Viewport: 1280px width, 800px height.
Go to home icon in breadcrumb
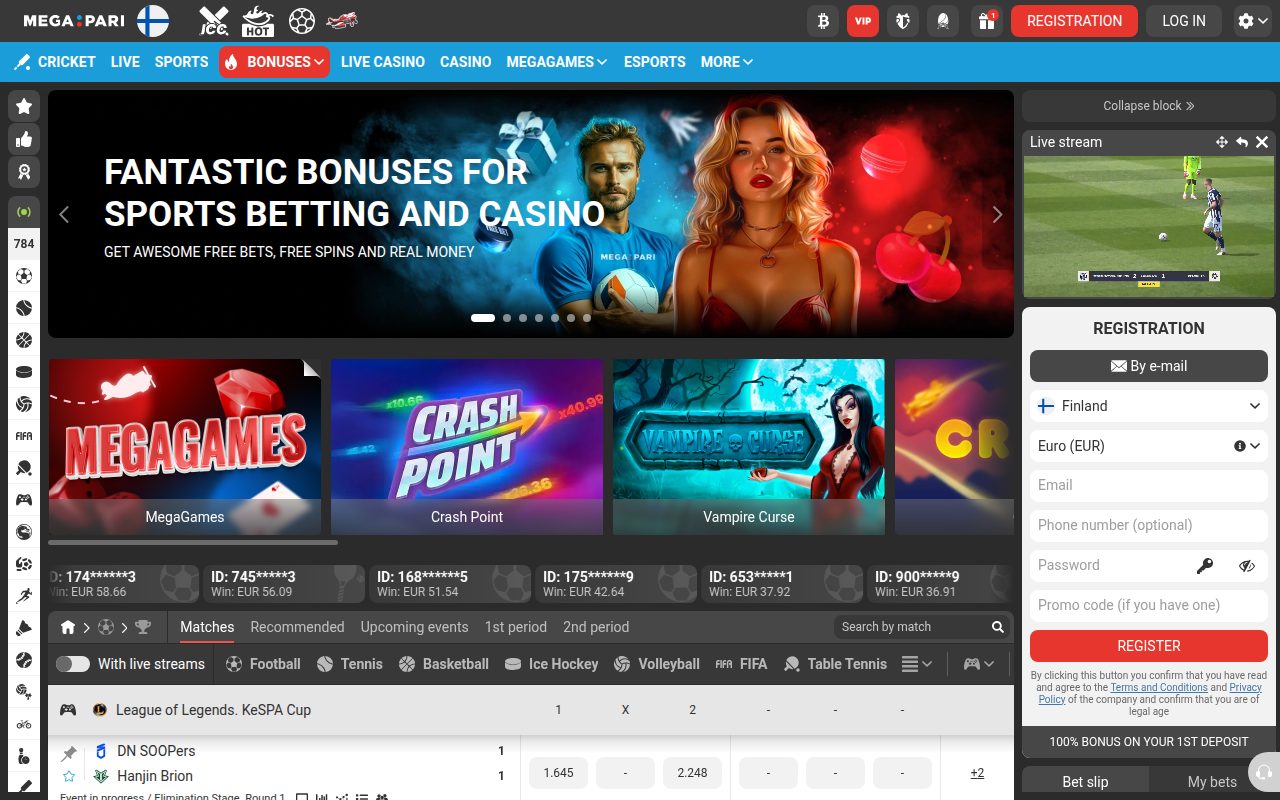[x=68, y=628]
